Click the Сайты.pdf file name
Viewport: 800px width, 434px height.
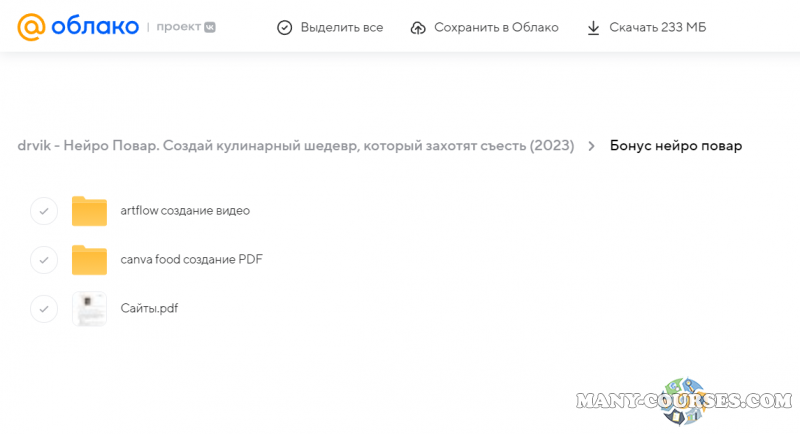tap(149, 308)
